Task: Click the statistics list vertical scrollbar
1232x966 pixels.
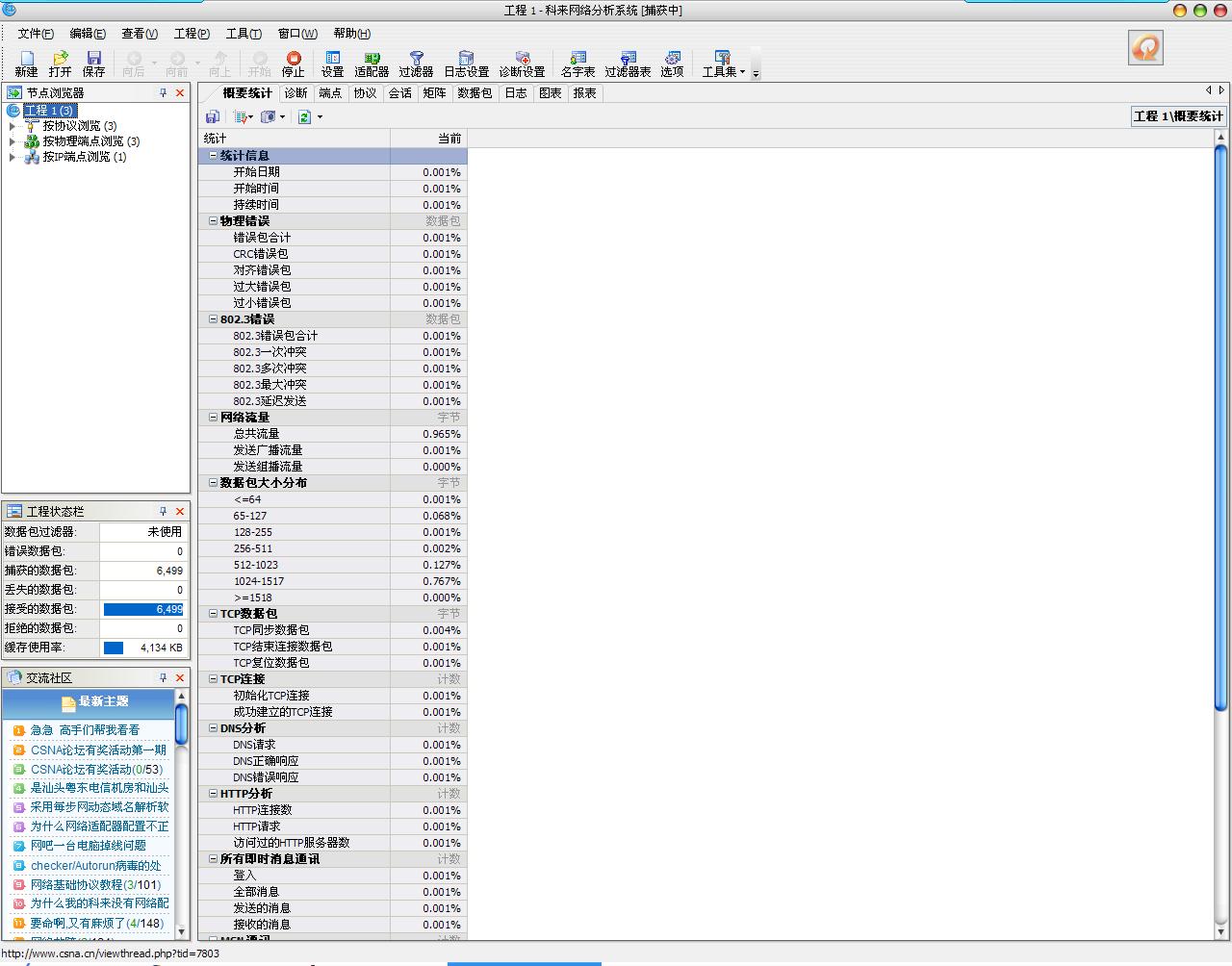Action: click(x=1220, y=433)
